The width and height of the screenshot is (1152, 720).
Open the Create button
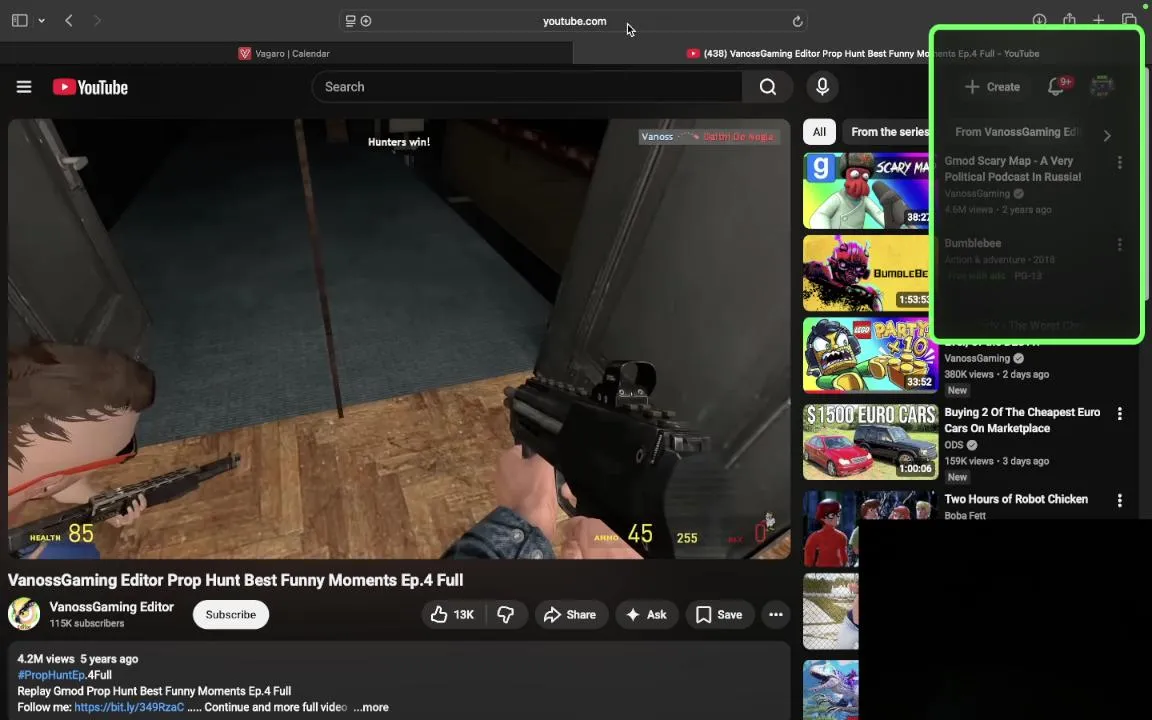click(x=992, y=87)
